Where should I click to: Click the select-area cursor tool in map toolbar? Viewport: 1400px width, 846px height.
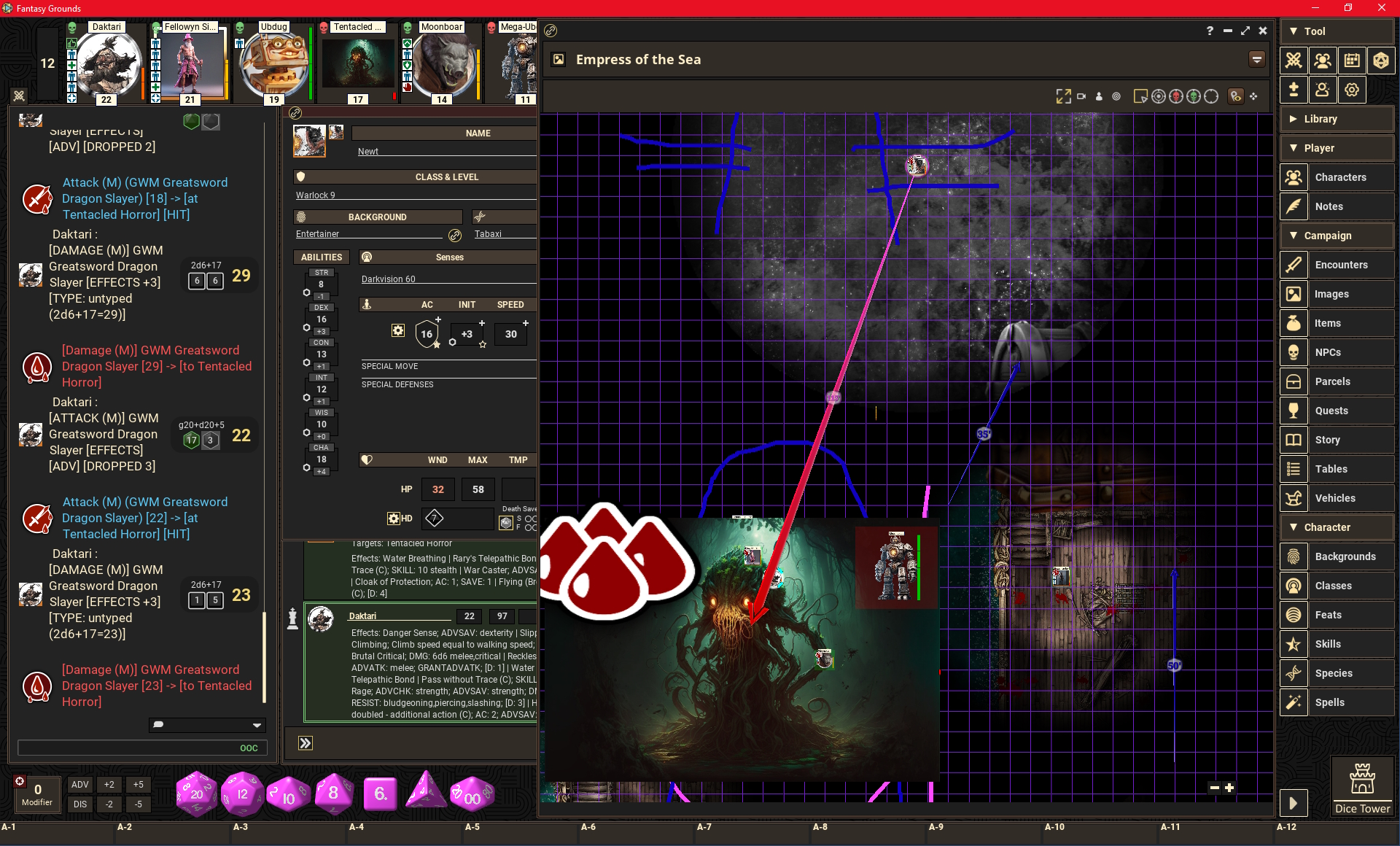1140,96
